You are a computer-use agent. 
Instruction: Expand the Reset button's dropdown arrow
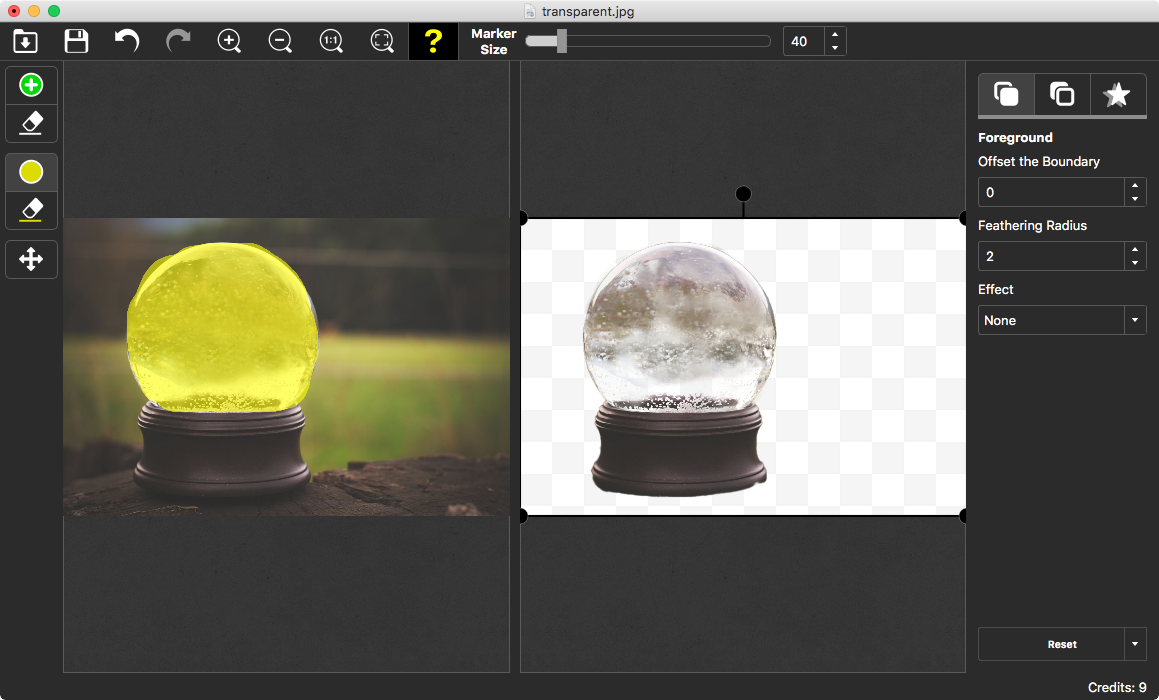coord(1136,644)
